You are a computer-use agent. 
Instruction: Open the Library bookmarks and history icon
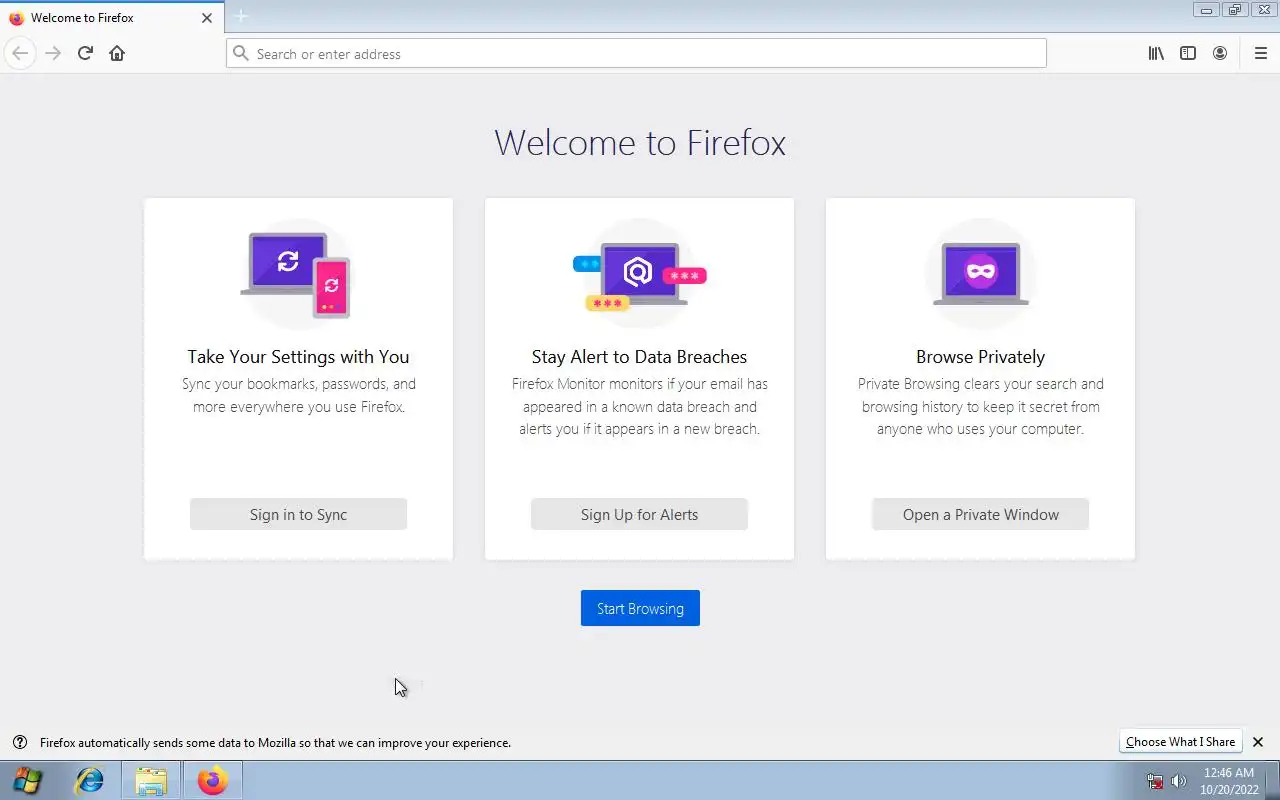click(1156, 53)
